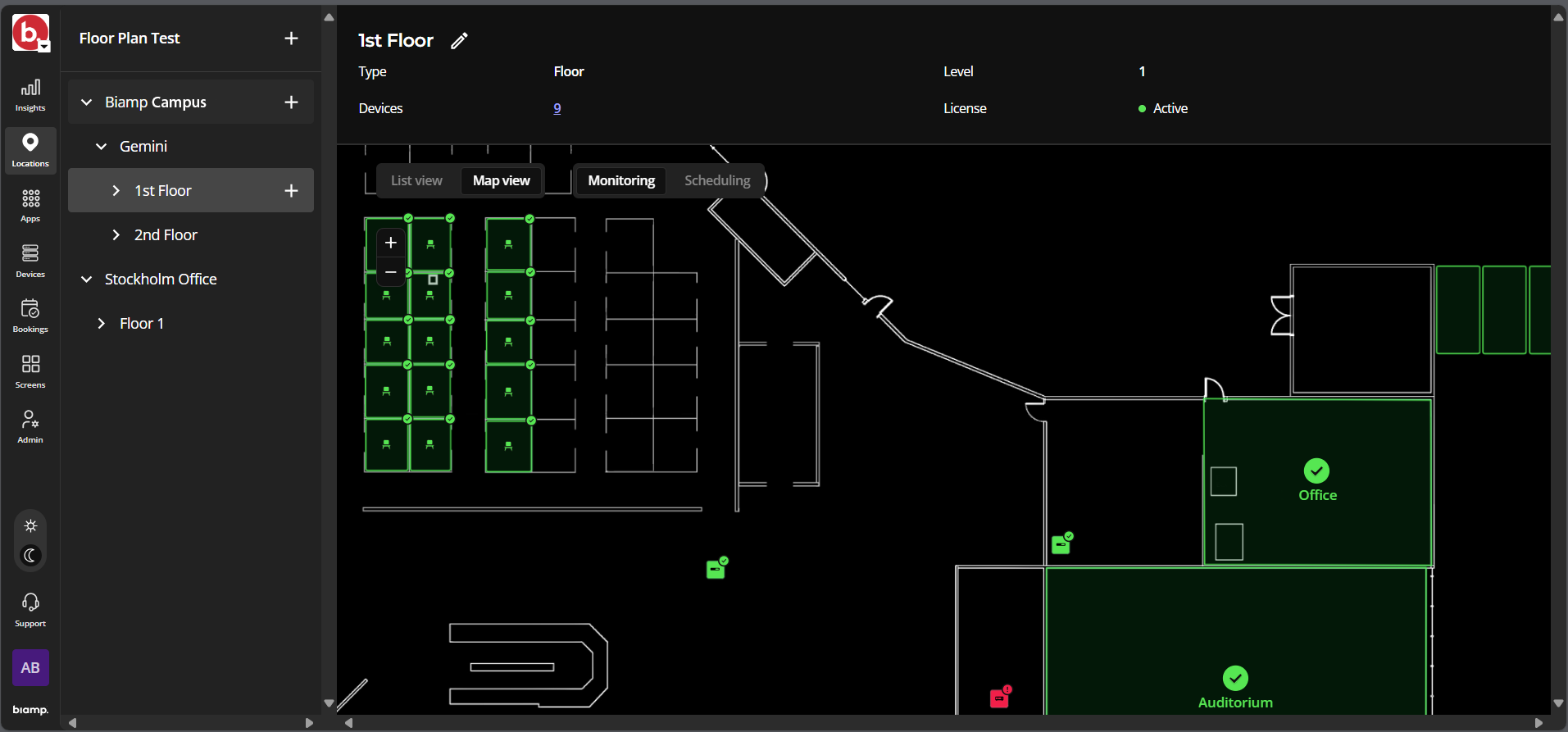
Task: Open the 9 devices link
Action: coord(557,108)
